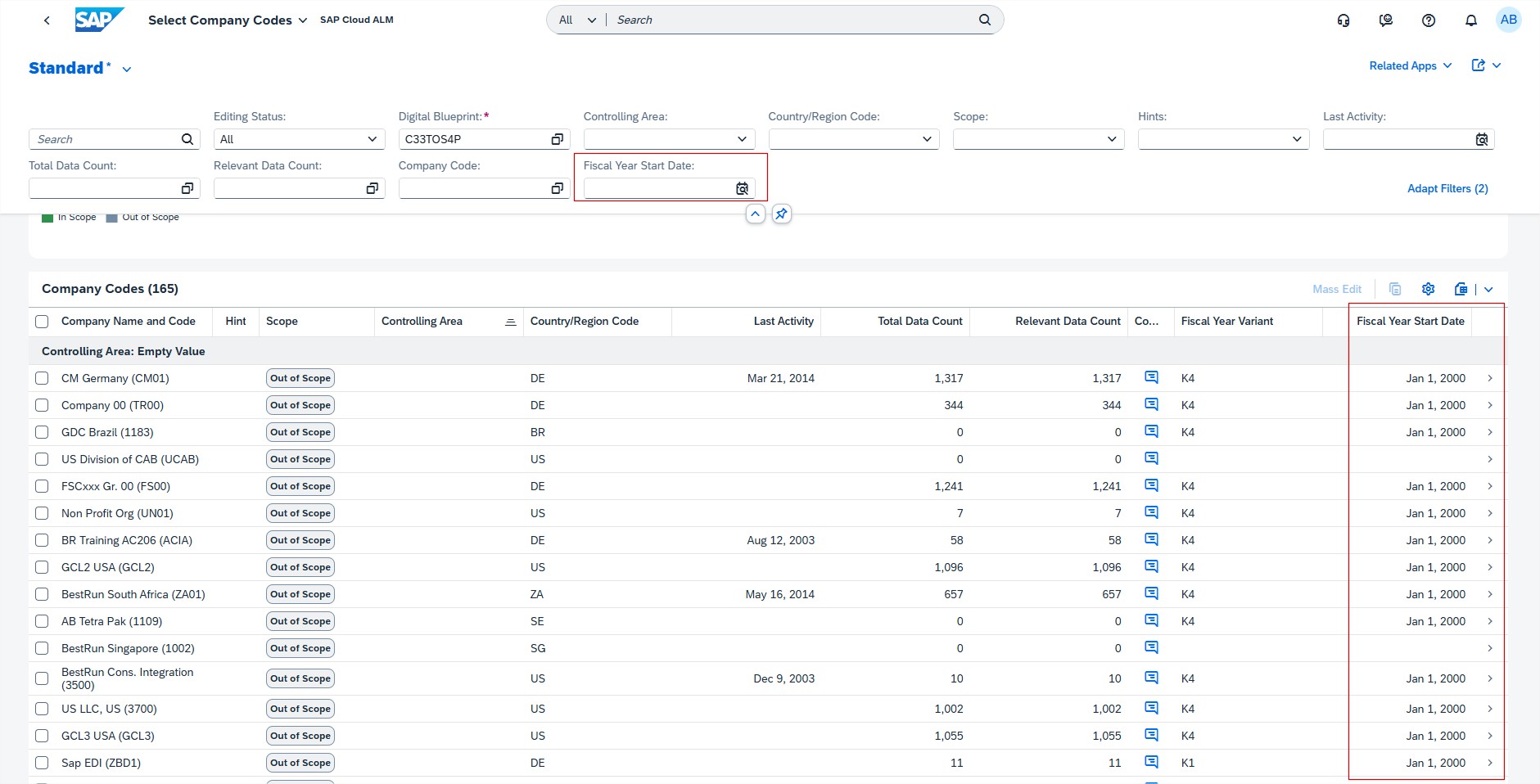Click Out of Scope button for Company 00
This screenshot has height=784, width=1540.
click(x=300, y=405)
